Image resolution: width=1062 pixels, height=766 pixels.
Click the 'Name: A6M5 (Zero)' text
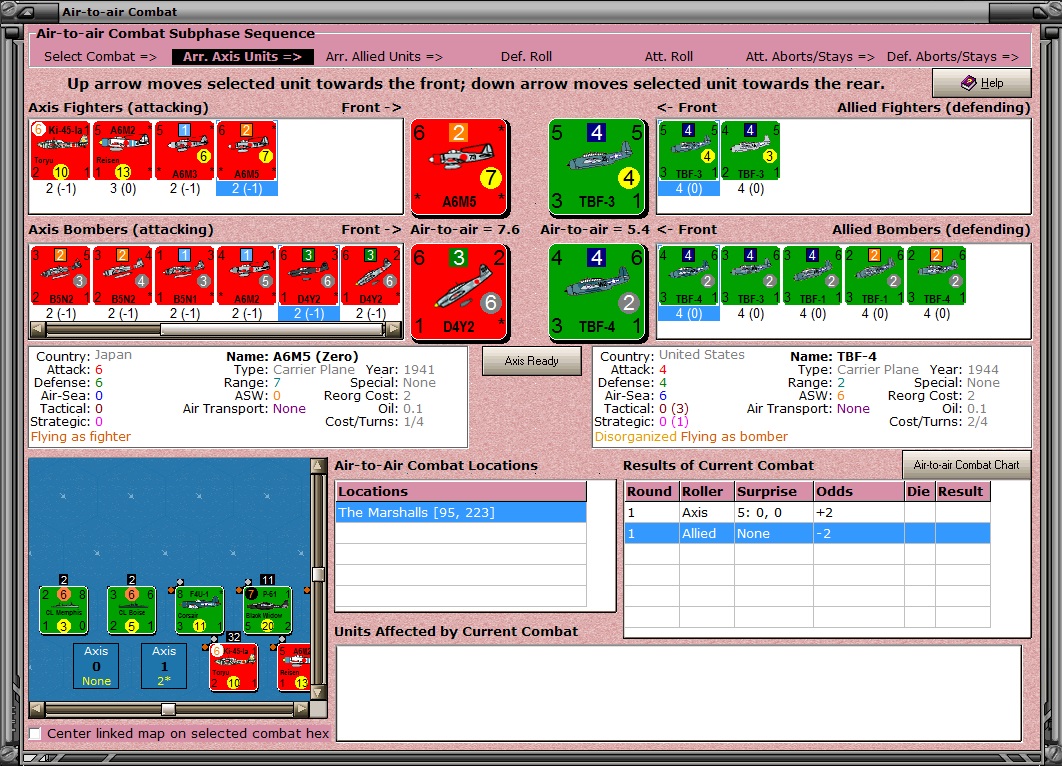[292, 356]
